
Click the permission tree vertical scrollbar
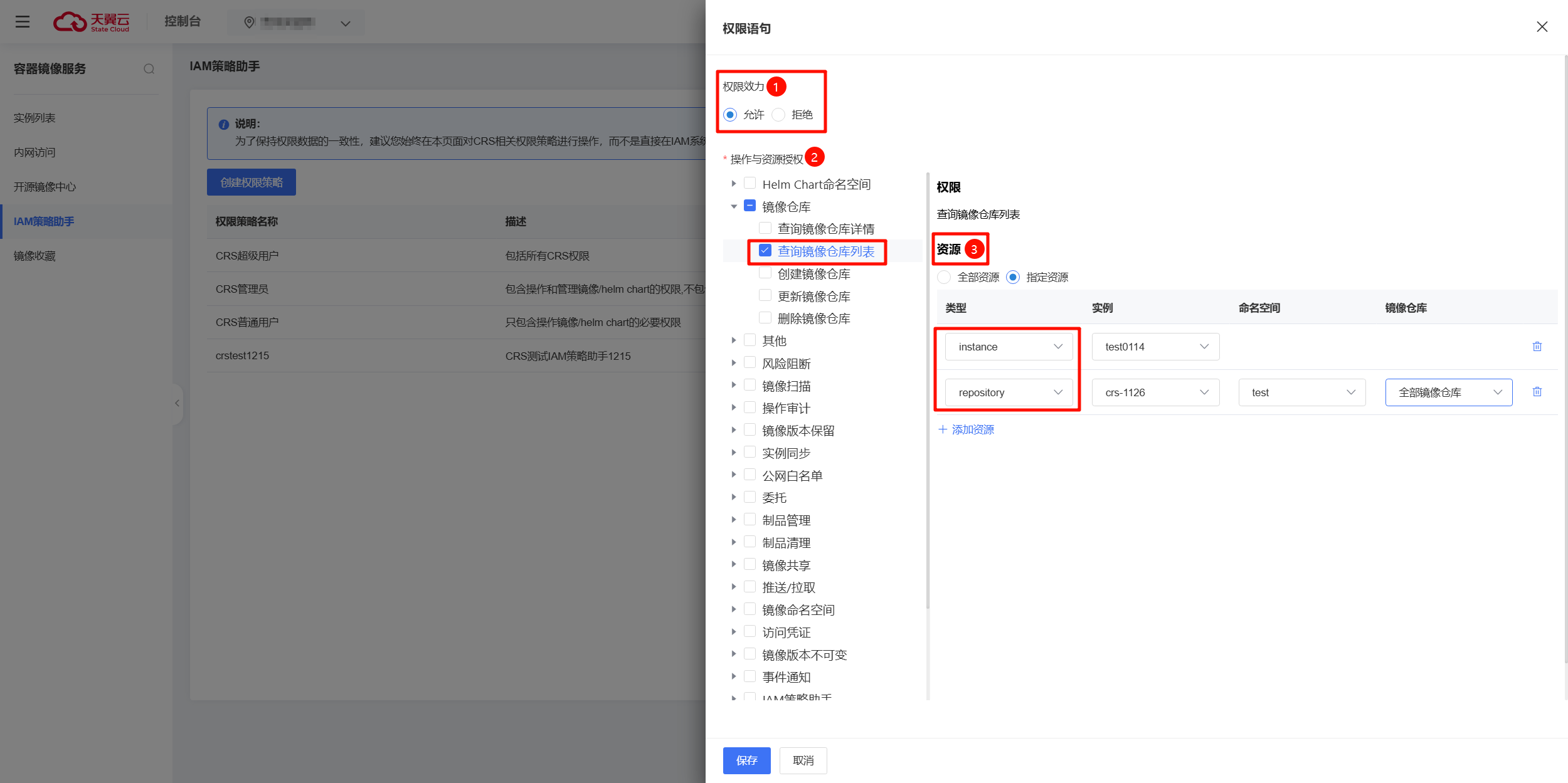click(x=928, y=389)
